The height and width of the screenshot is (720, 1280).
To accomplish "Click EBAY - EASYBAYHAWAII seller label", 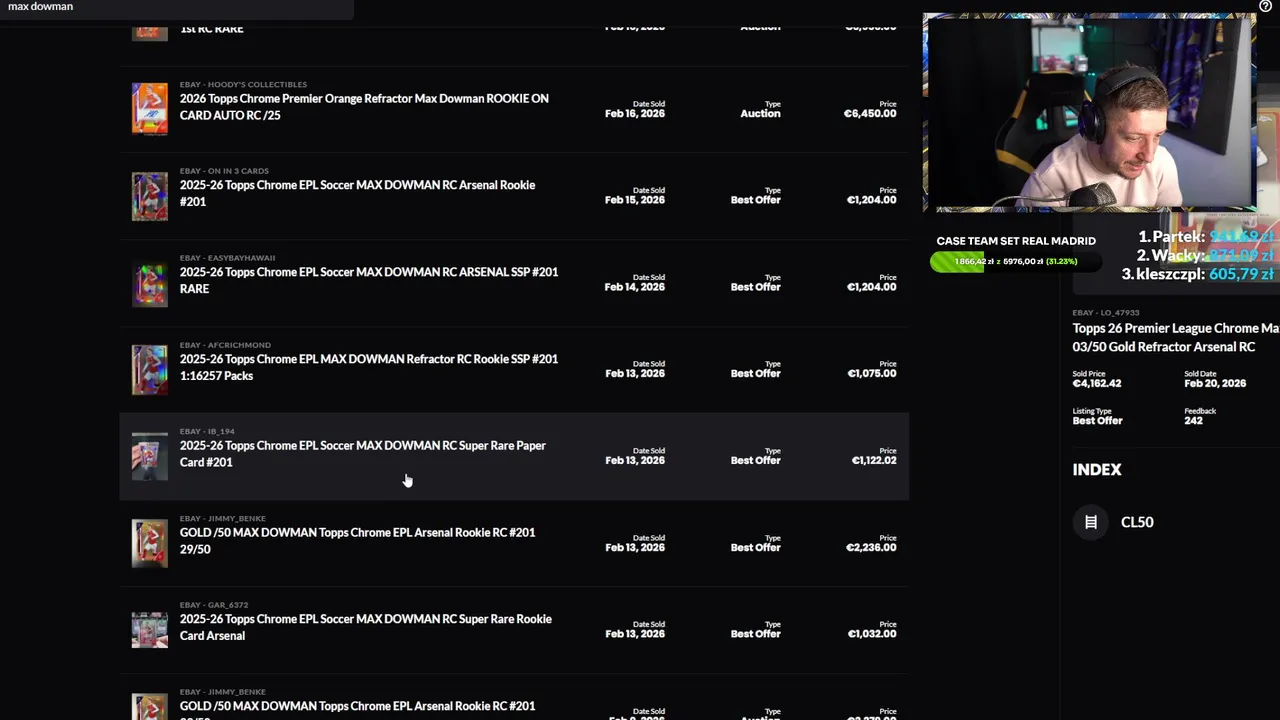I will (x=227, y=258).
